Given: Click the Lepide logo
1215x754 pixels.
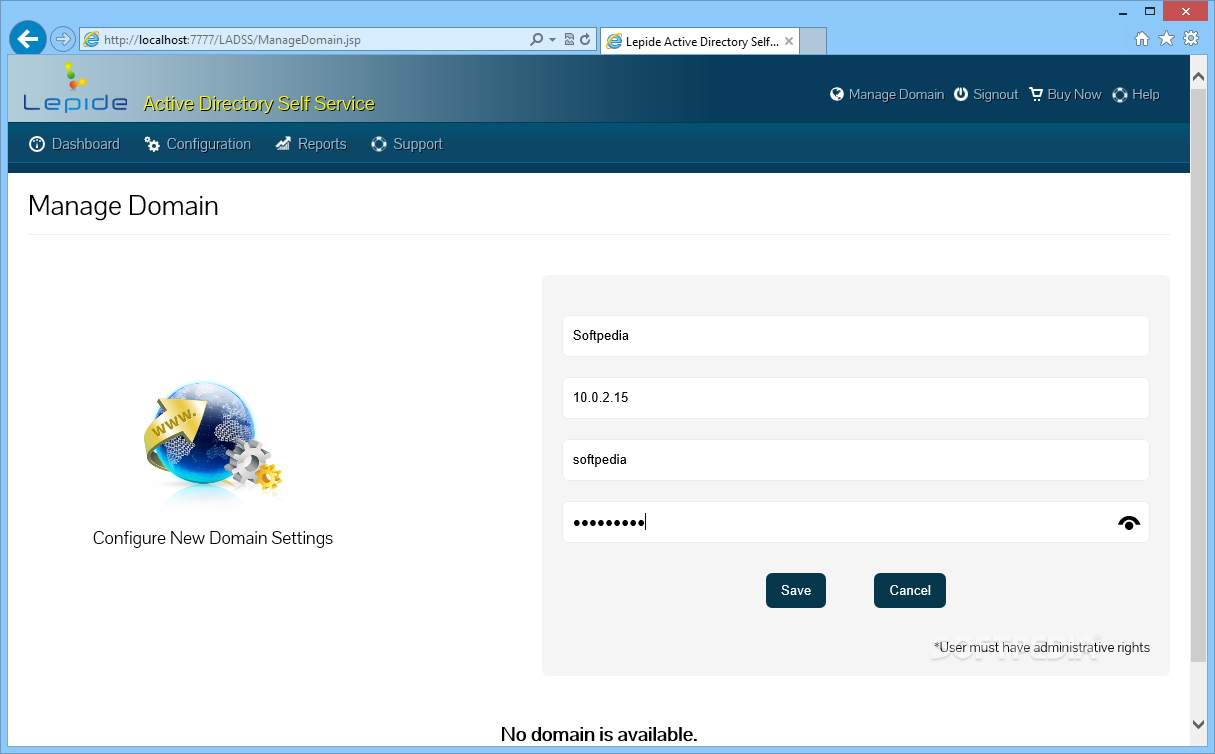Looking at the screenshot, I should [x=76, y=88].
